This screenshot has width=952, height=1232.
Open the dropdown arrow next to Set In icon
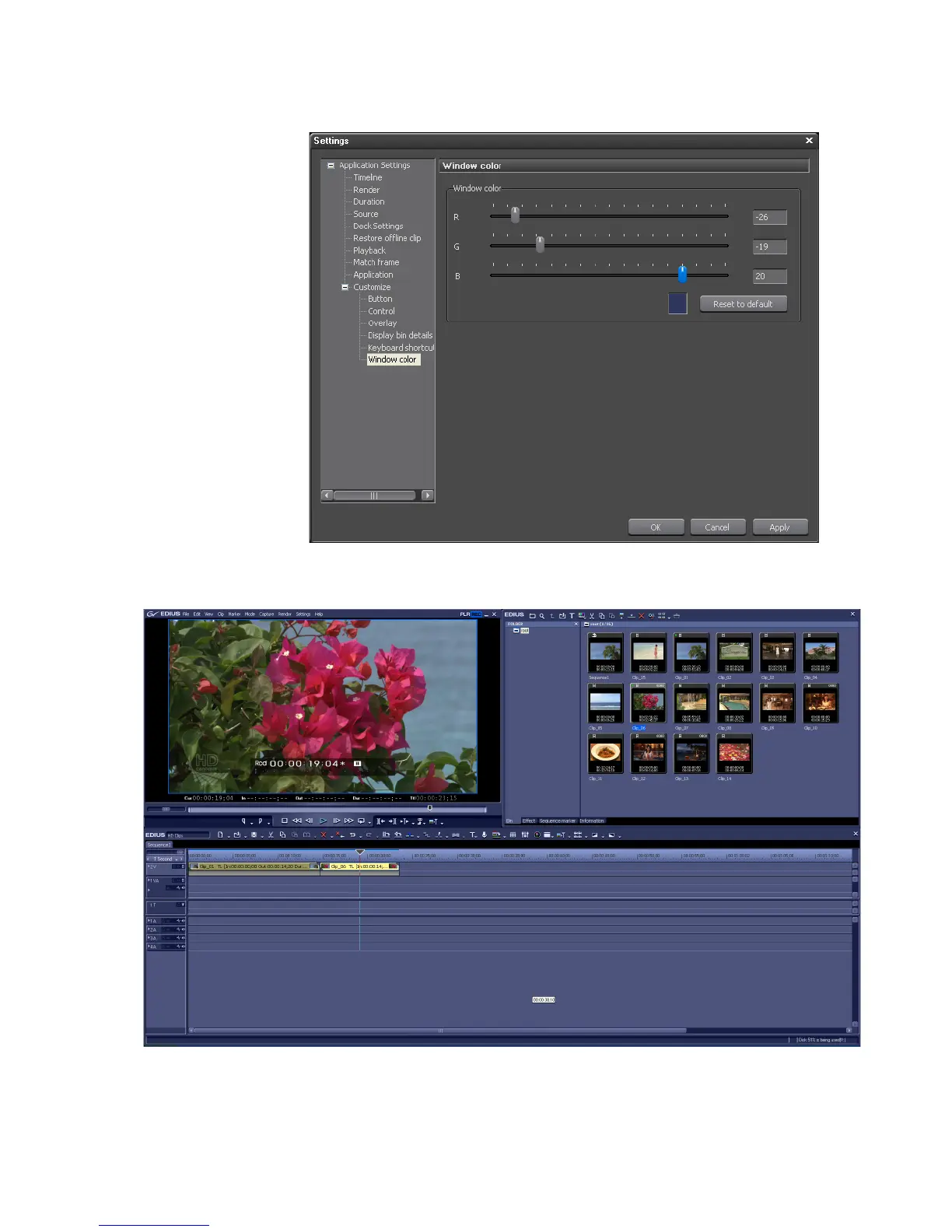251,823
